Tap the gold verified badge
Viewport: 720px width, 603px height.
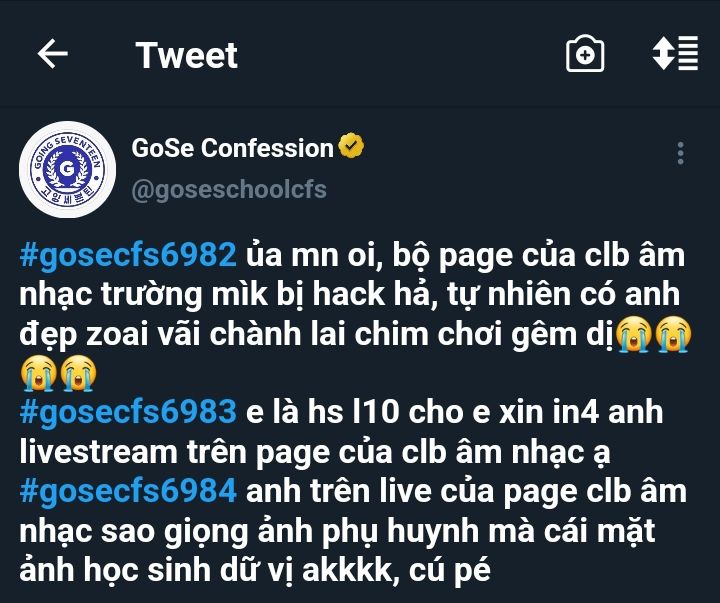click(x=351, y=146)
